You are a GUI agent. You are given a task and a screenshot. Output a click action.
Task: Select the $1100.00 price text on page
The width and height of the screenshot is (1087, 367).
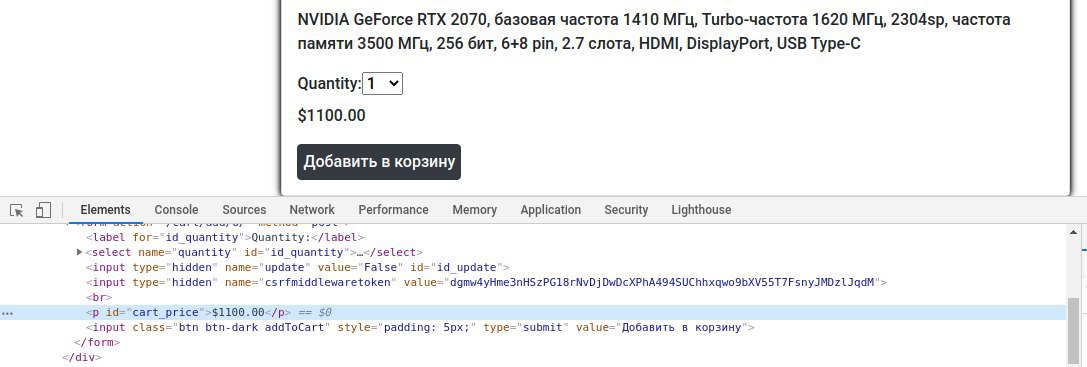tap(331, 116)
